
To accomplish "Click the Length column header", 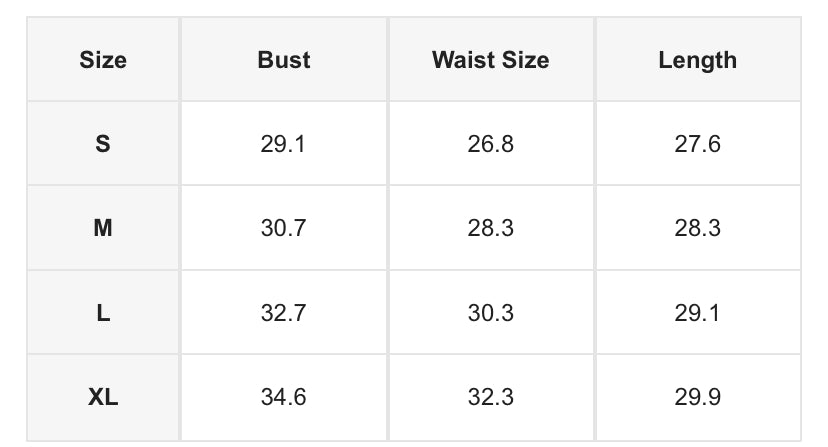I will [697, 60].
